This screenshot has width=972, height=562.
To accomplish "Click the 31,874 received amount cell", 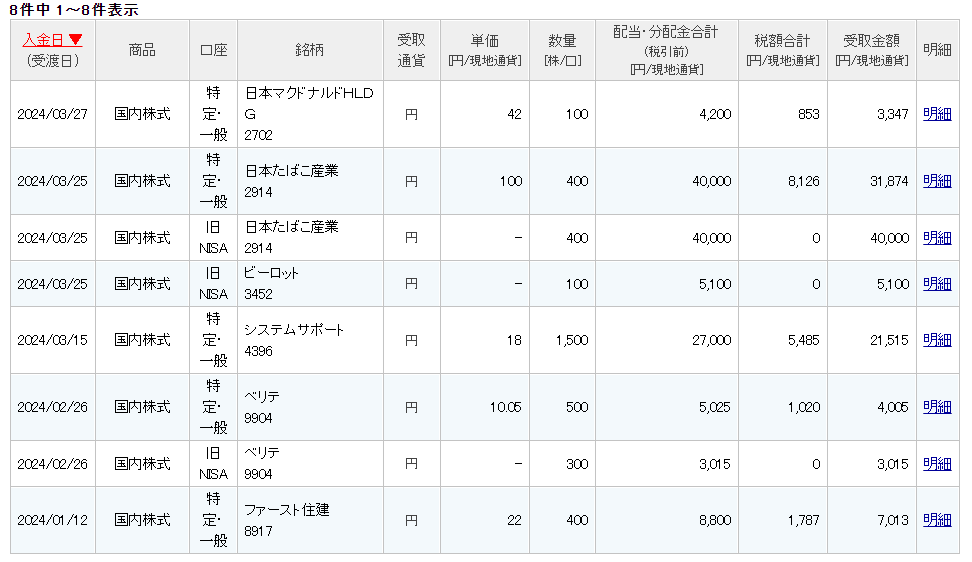I will [888, 181].
